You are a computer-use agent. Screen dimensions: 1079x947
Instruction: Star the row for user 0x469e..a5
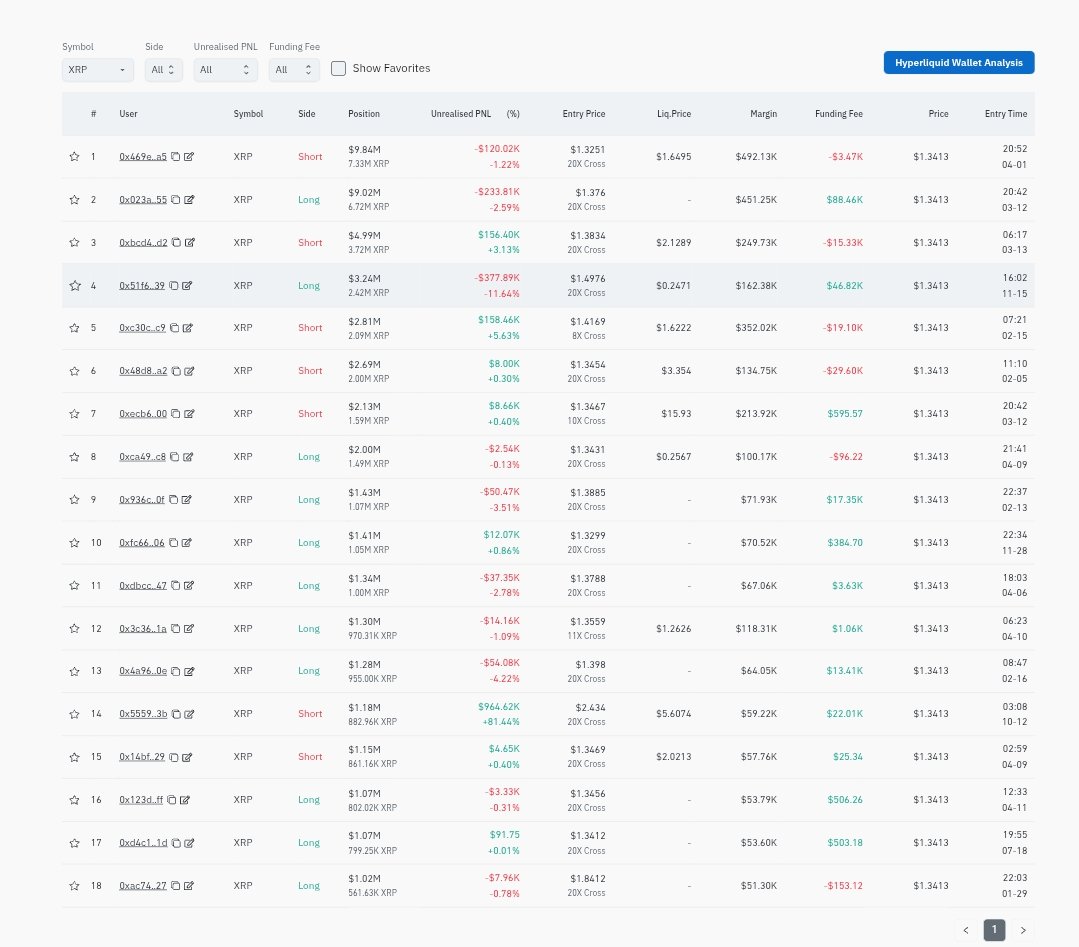pyautogui.click(x=74, y=157)
